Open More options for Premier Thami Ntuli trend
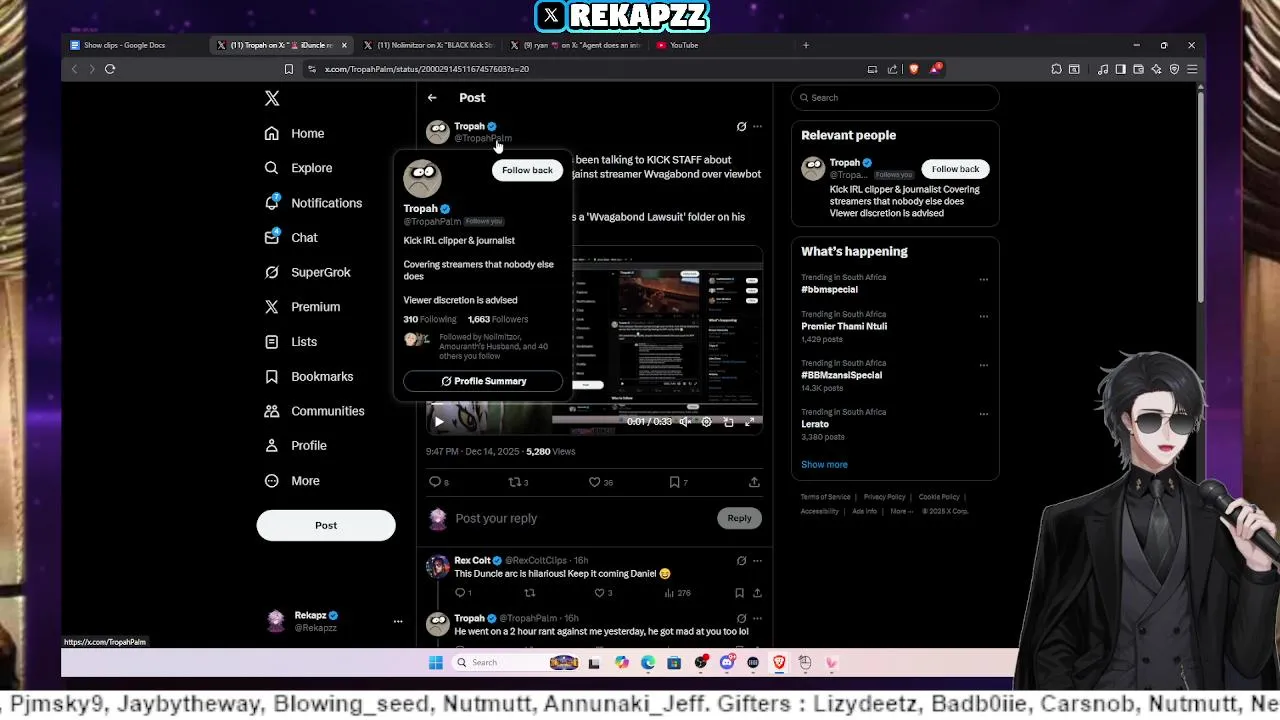Screen dimensions: 1280x720 coord(983,317)
